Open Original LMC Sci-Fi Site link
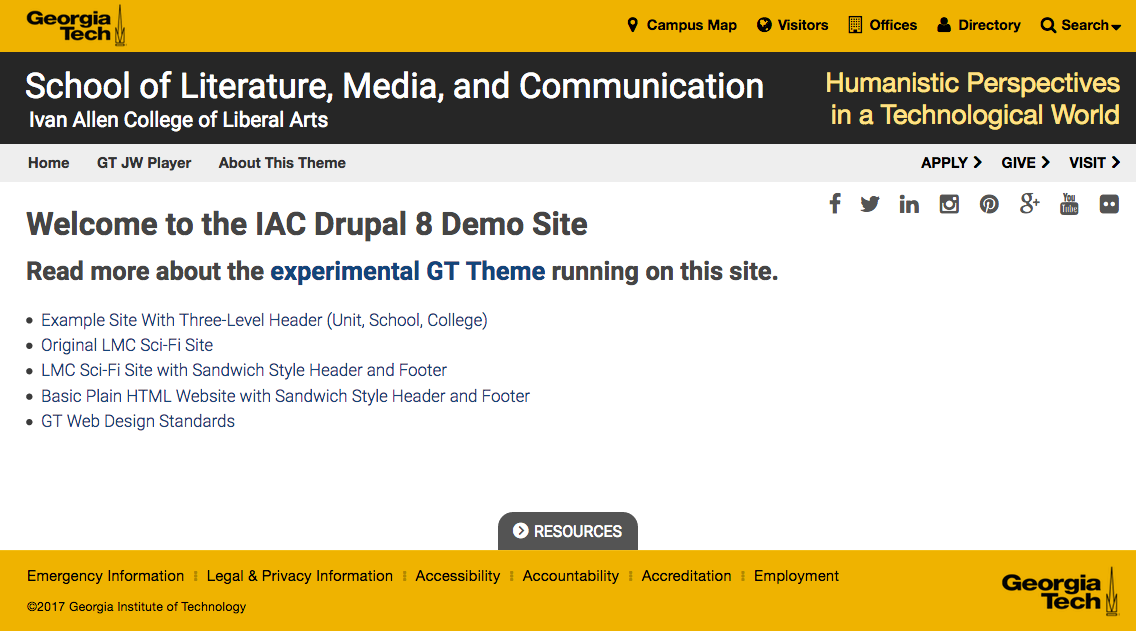Image resolution: width=1136 pixels, height=631 pixels. (x=127, y=345)
